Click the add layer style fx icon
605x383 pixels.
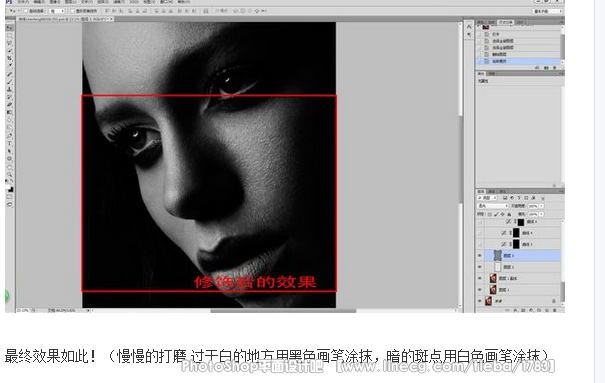(515, 310)
